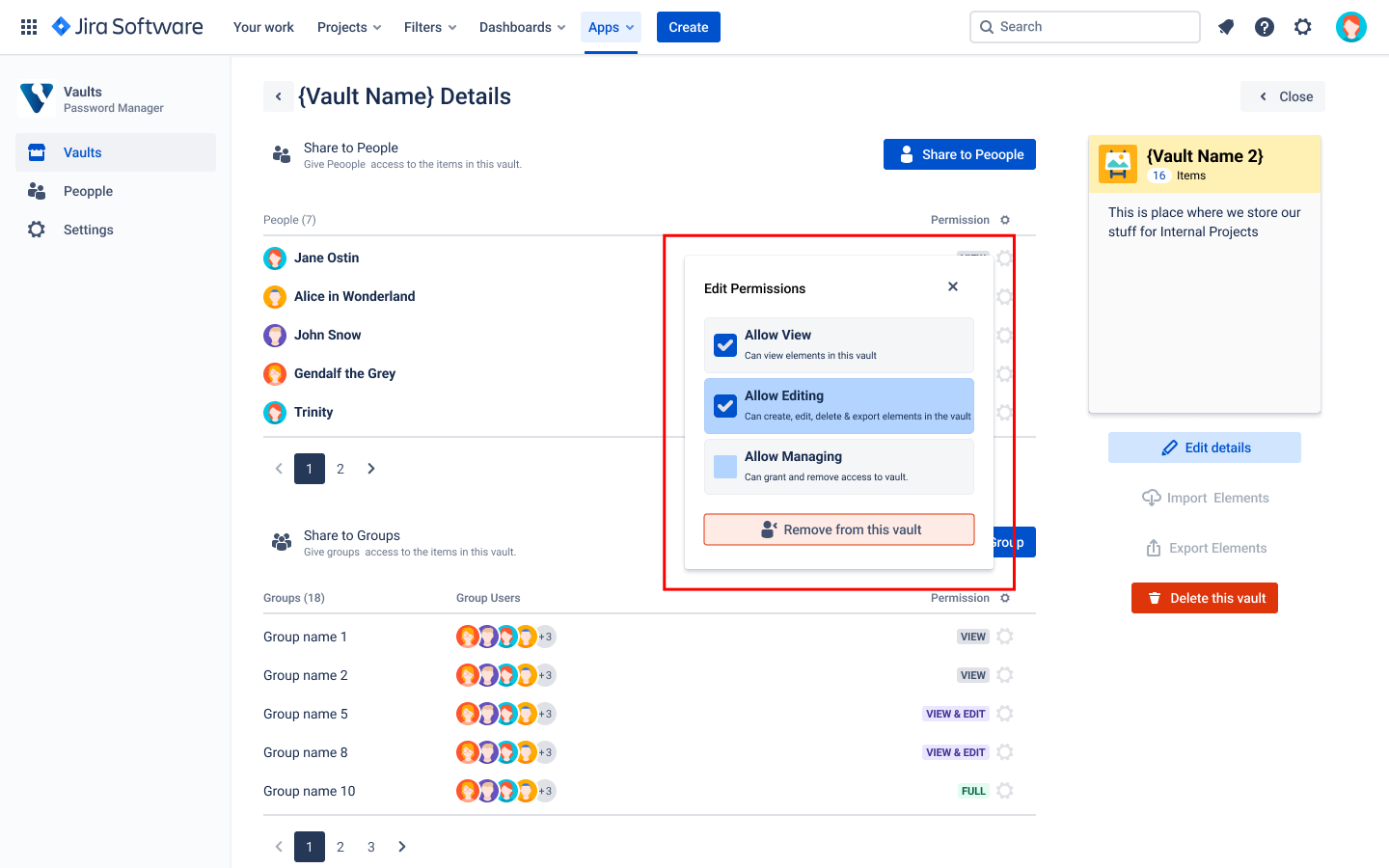The width and height of the screenshot is (1389, 868).
Task: Open the app switcher grid icon
Action: pos(29,27)
